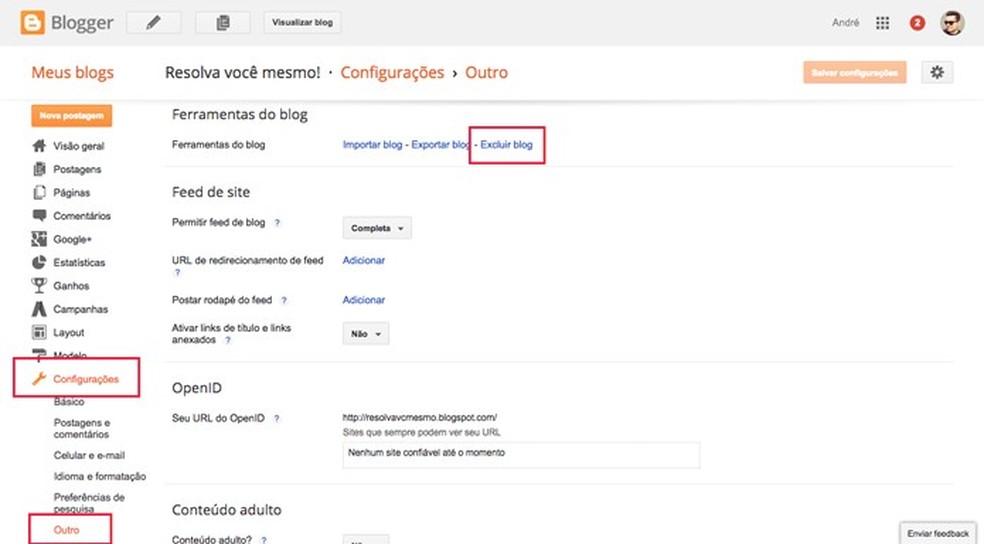
Task: Show help for Postar rodapé do feed
Action: pos(284,301)
